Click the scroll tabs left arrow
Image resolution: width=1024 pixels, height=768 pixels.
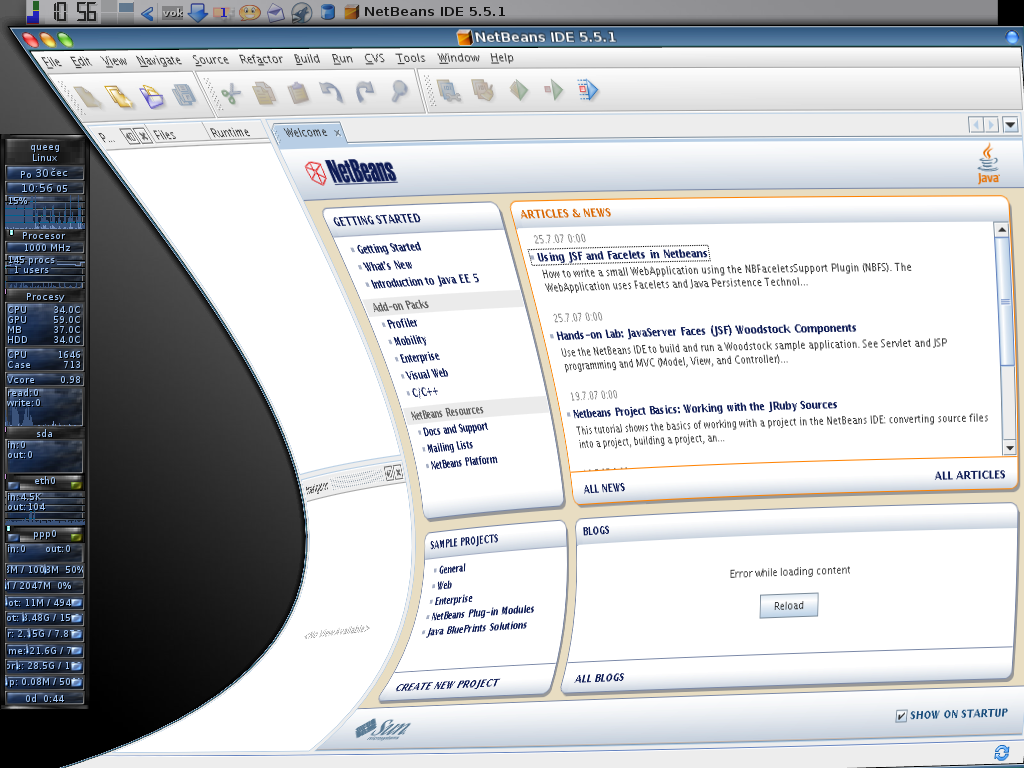click(x=976, y=124)
